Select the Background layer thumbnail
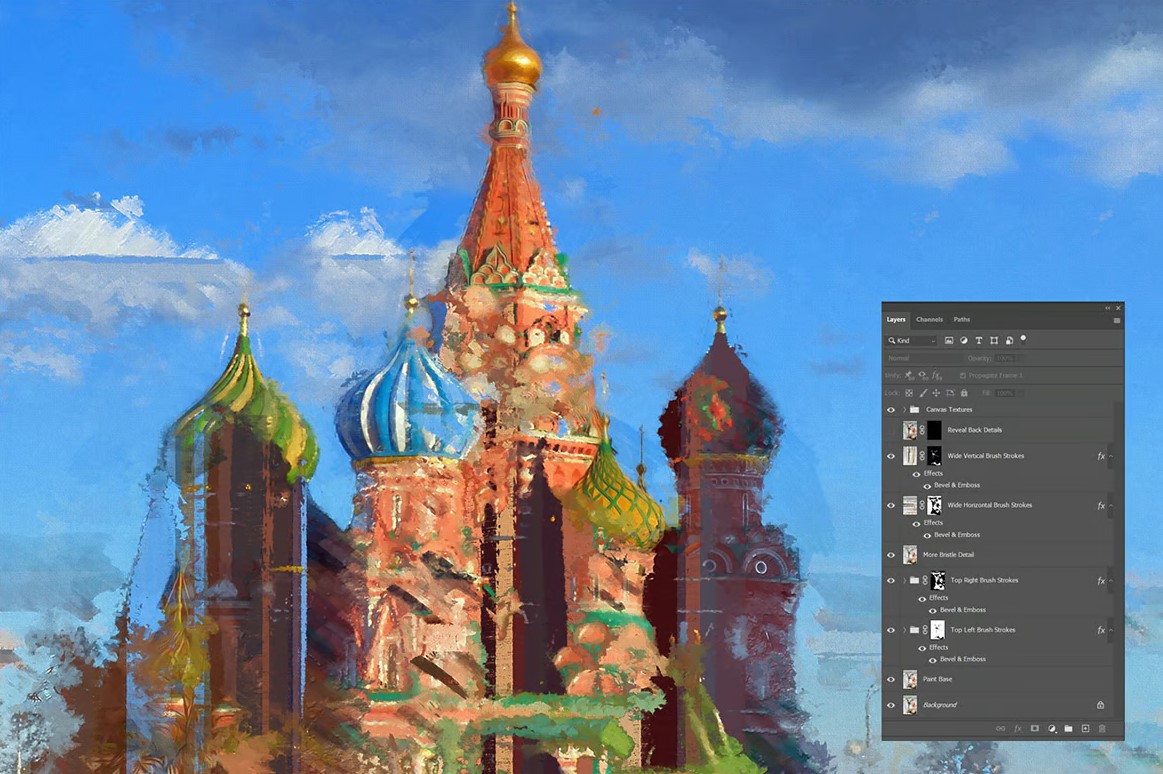The width and height of the screenshot is (1163, 774). tap(910, 705)
